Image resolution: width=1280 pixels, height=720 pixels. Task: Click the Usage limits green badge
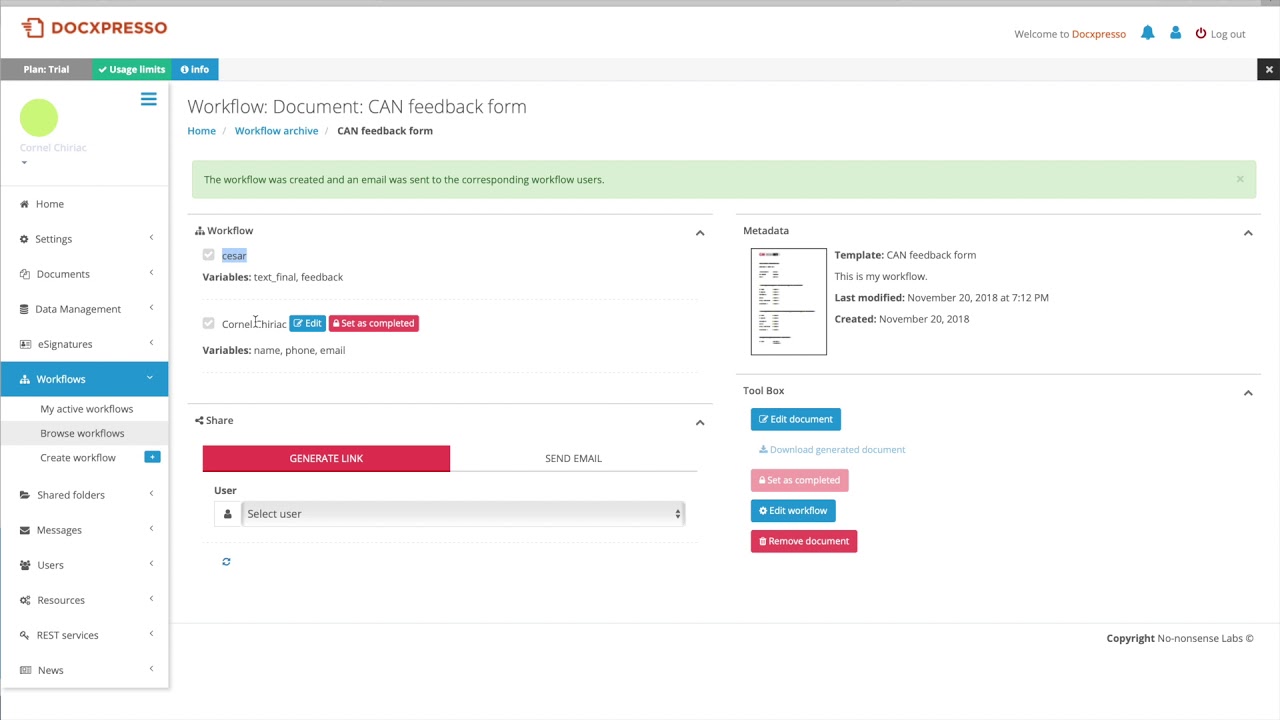(x=132, y=69)
